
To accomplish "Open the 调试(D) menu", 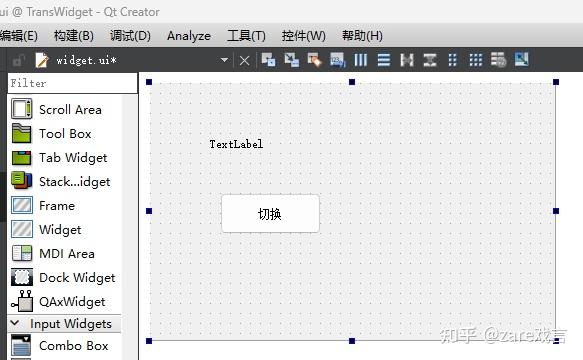I will click(130, 36).
